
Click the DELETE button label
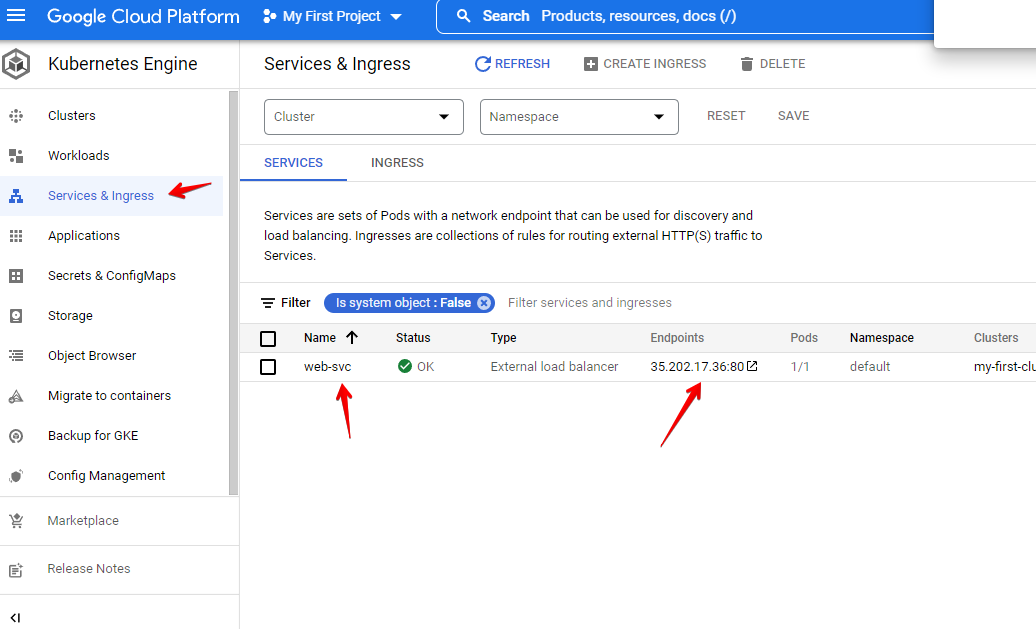point(782,64)
